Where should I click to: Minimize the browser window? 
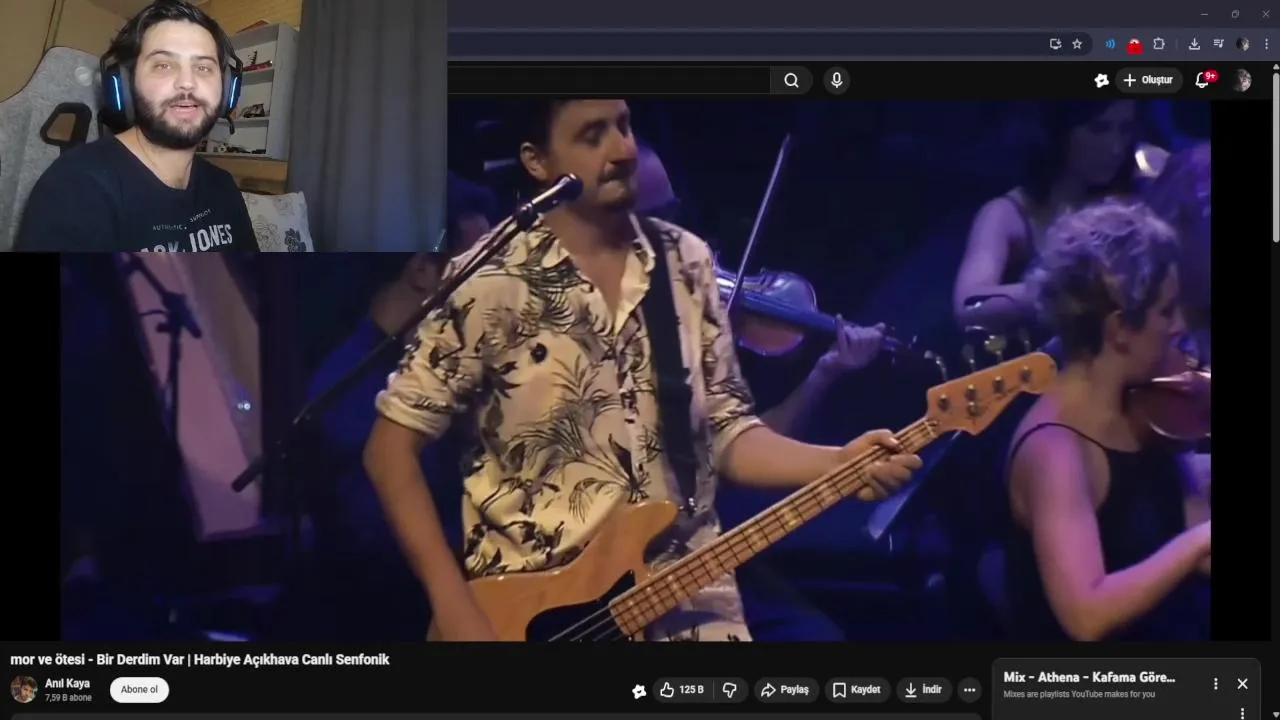coord(1204,14)
